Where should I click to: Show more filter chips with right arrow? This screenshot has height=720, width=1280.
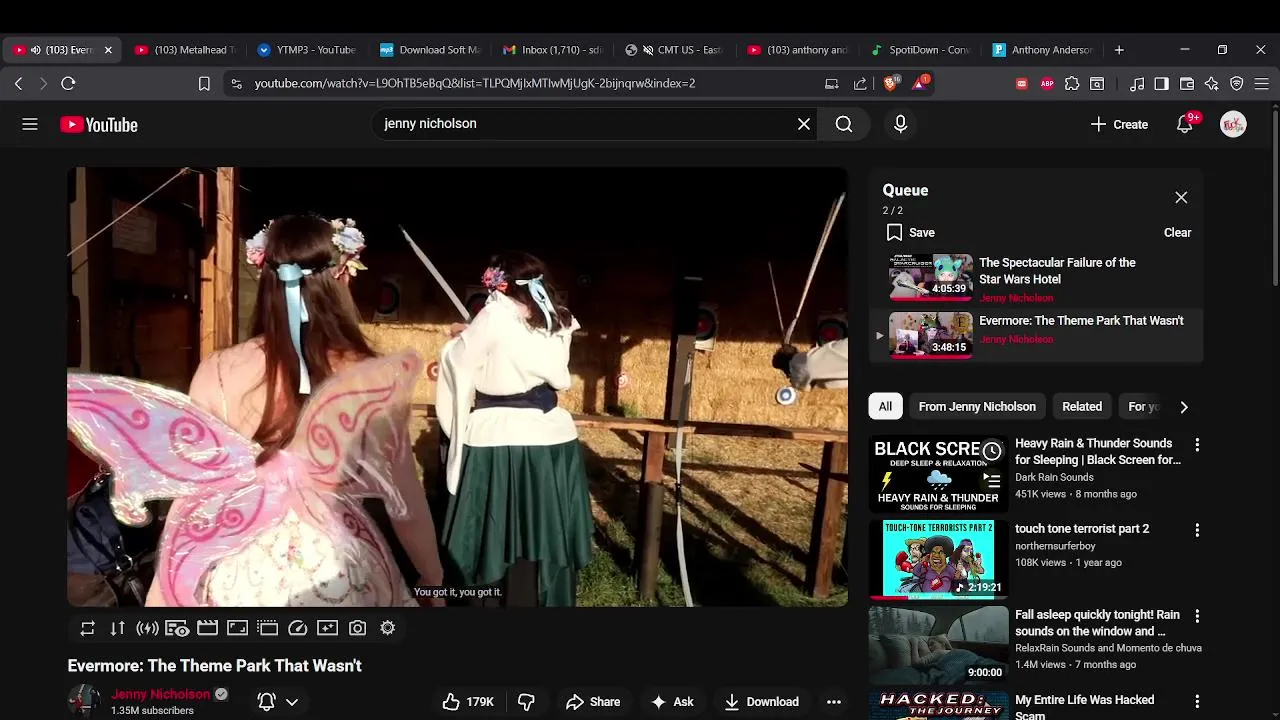coord(1184,407)
